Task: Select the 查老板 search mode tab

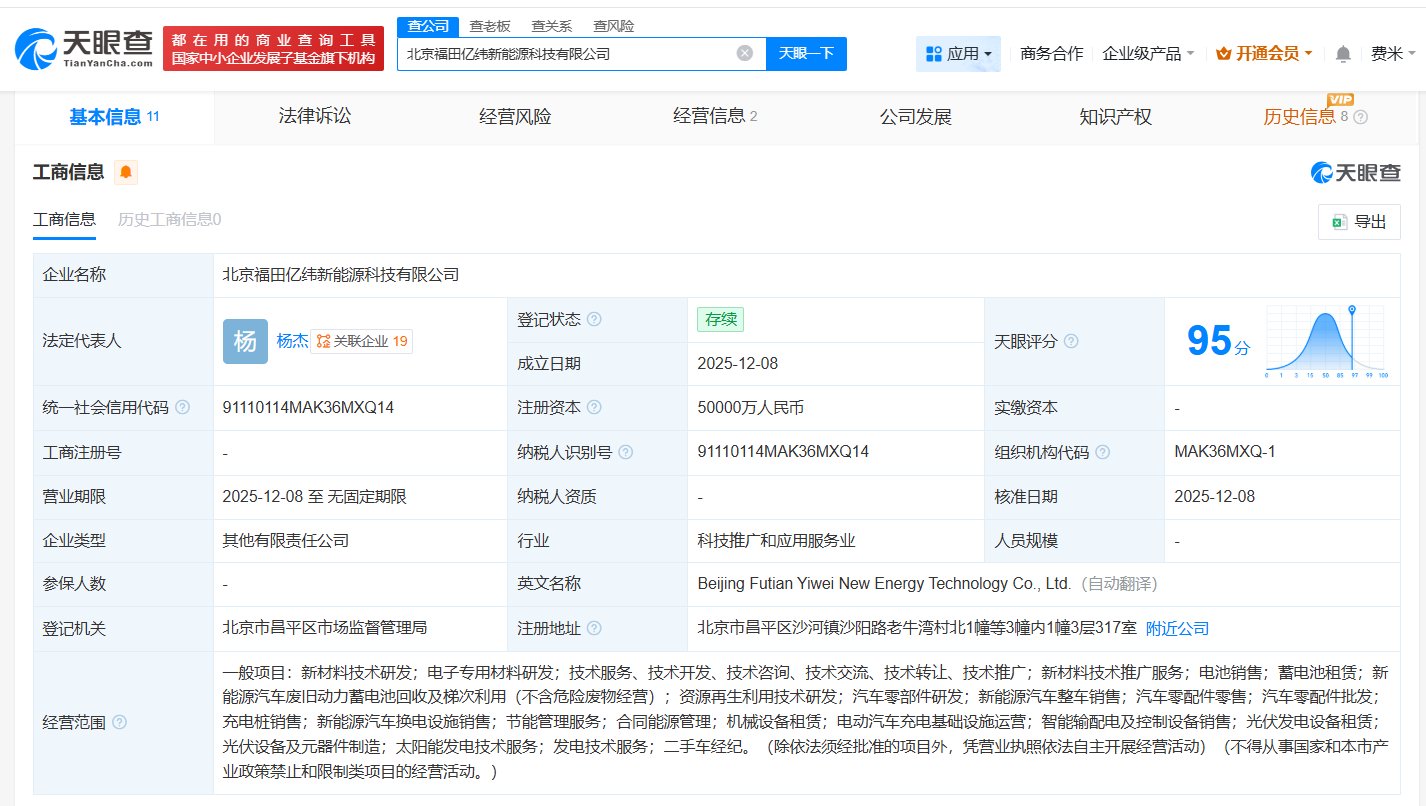Action: 490,26
